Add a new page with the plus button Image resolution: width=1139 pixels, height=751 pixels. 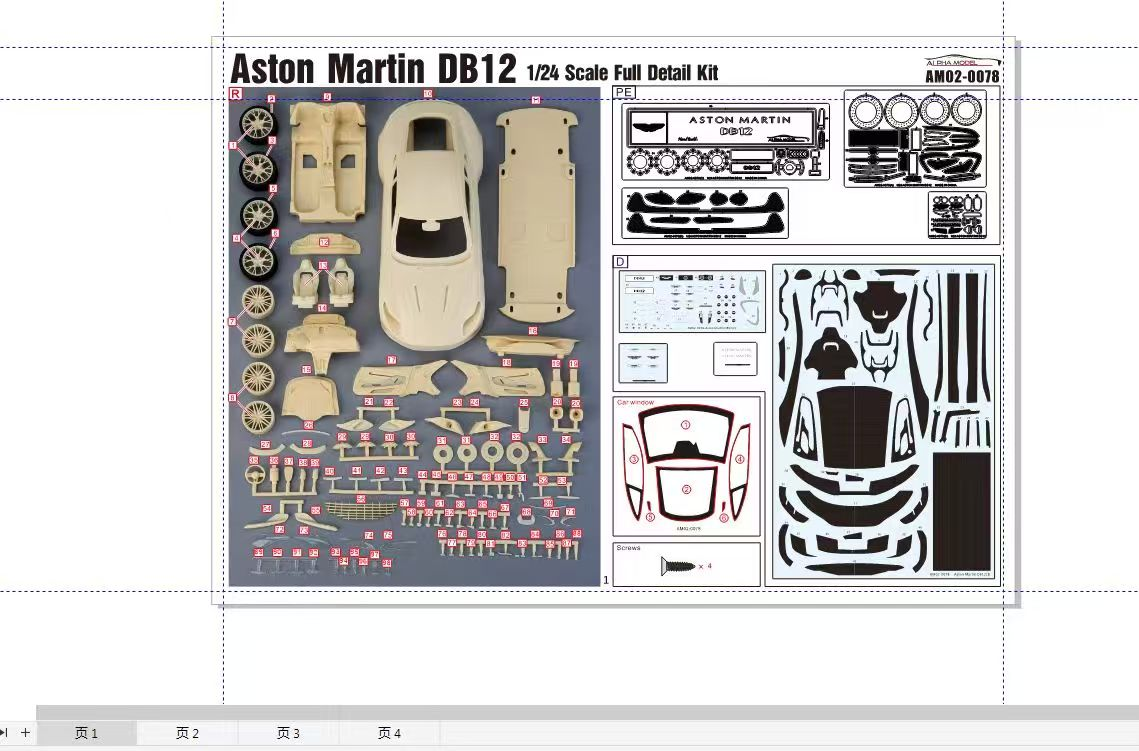pyautogui.click(x=25, y=733)
